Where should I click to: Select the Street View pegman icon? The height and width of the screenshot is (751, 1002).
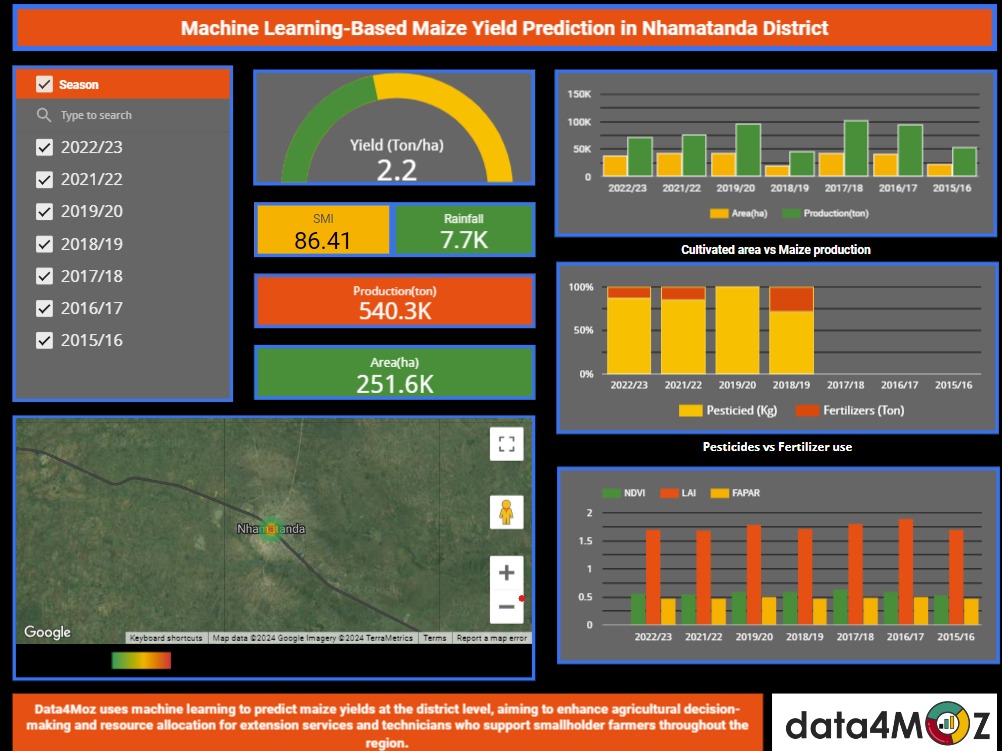[506, 511]
